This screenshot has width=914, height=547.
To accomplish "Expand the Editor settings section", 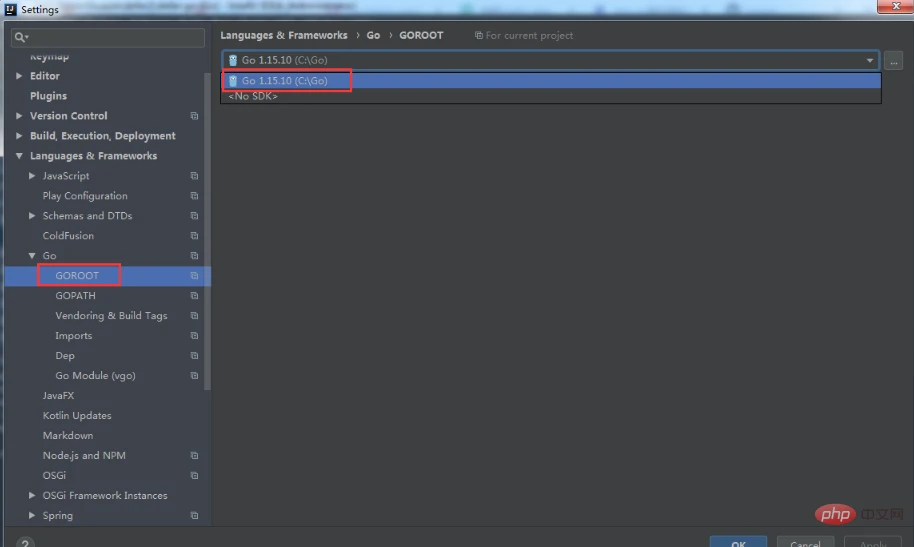I will click(x=19, y=76).
